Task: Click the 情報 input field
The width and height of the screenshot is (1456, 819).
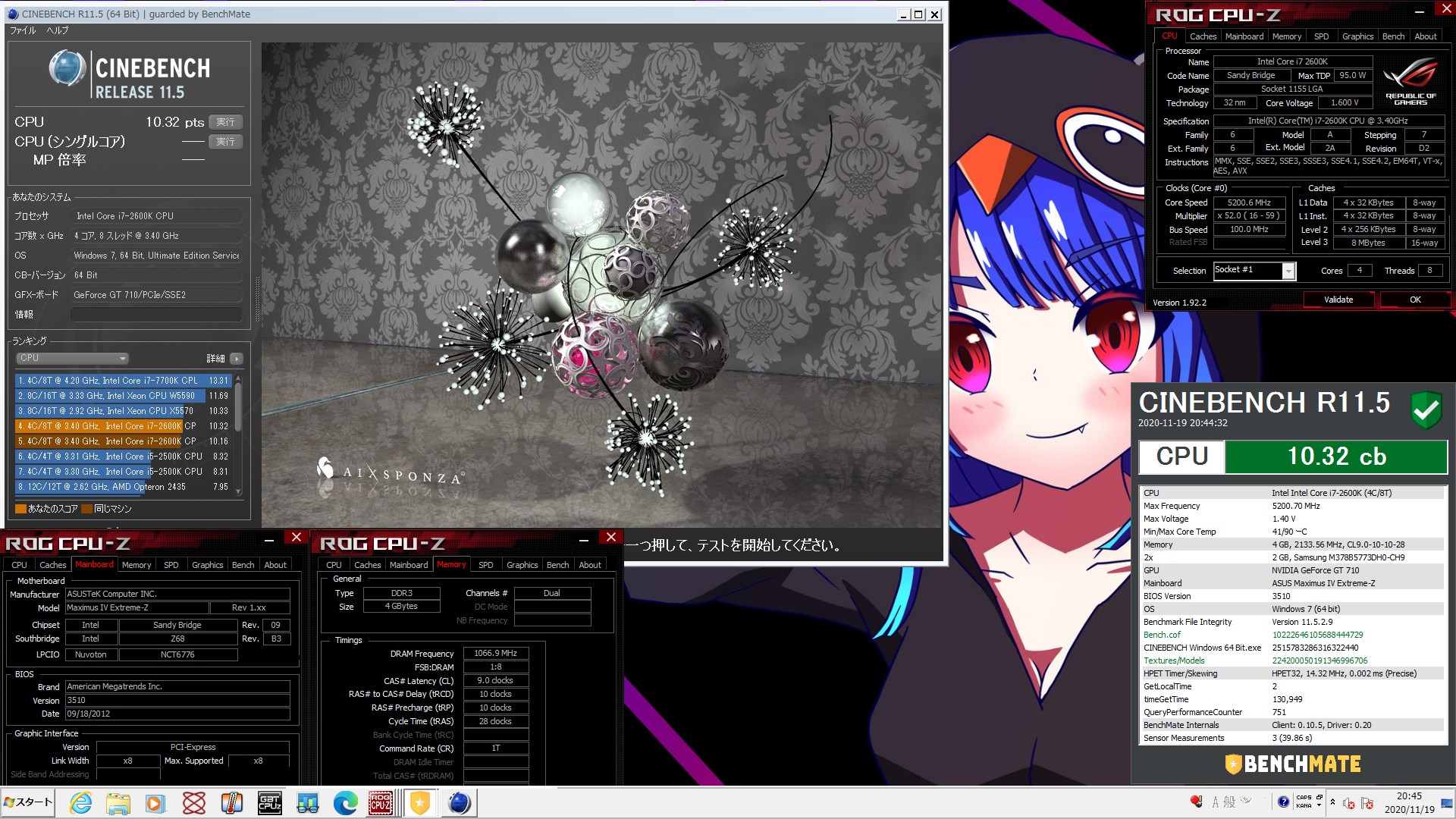Action: point(156,314)
